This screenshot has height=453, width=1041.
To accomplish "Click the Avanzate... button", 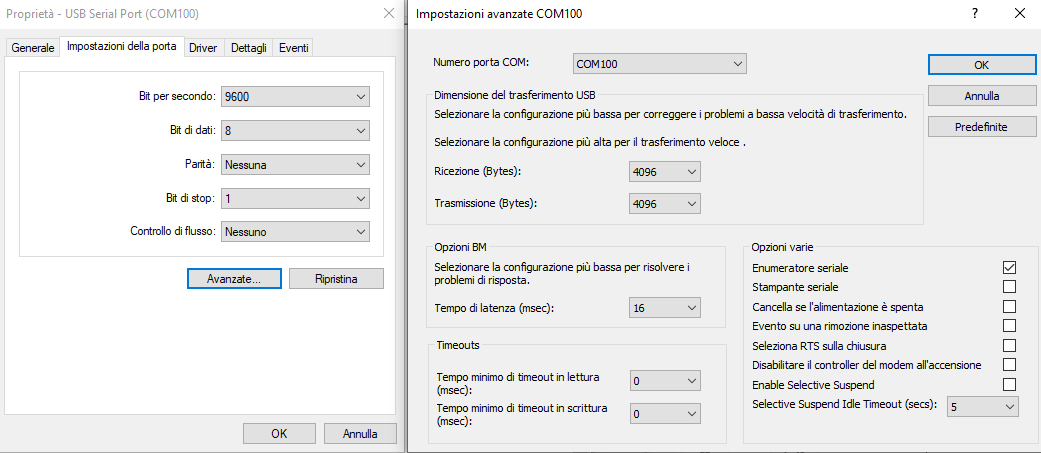I will pos(234,279).
